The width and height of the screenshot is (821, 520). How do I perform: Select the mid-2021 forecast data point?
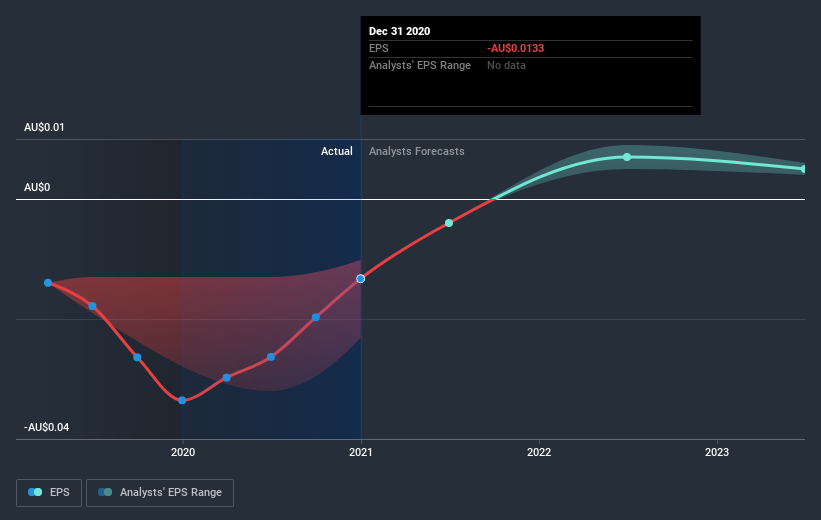(449, 223)
